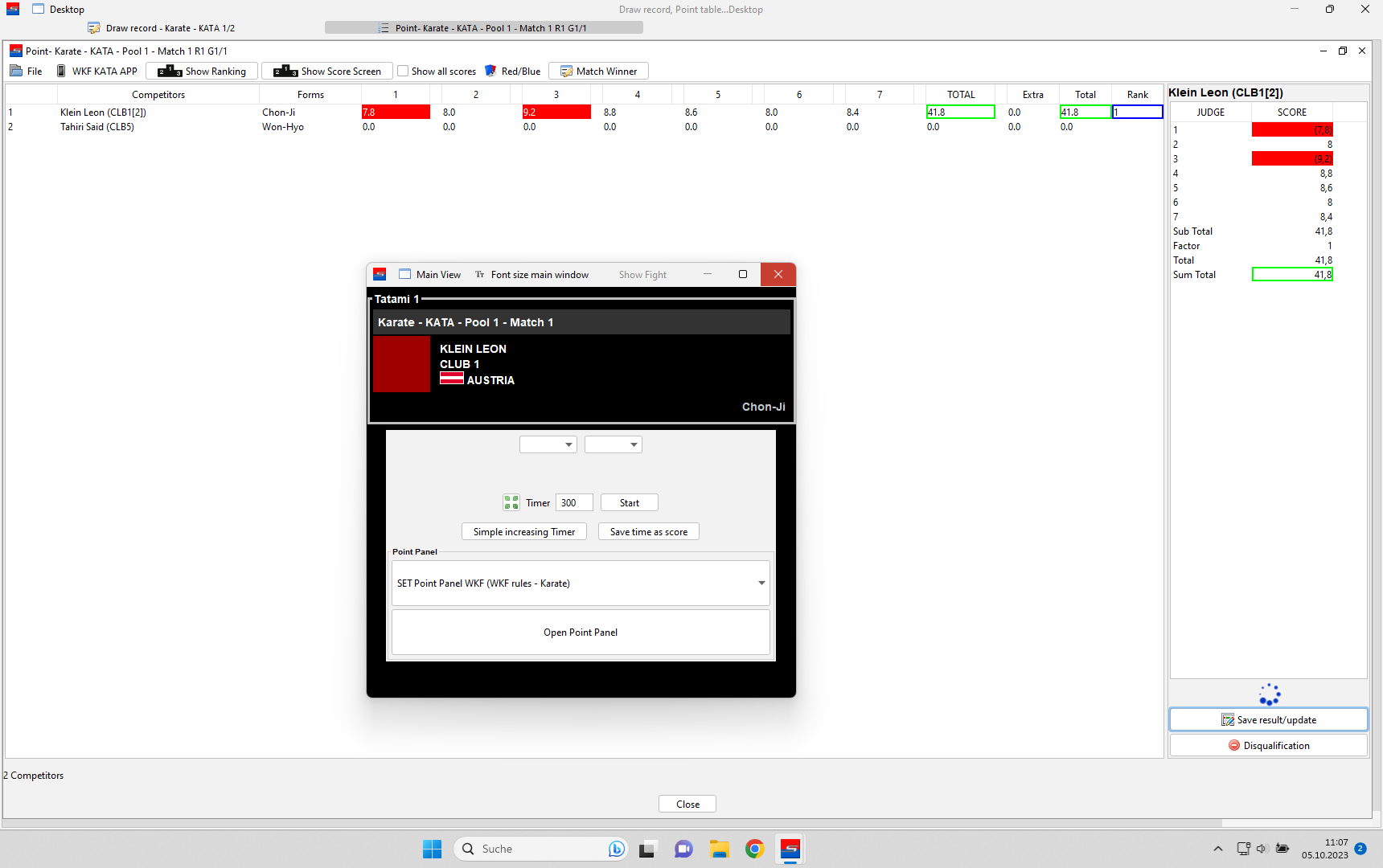The width and height of the screenshot is (1383, 868).
Task: Click Show Fight in the Tatami window
Action: [642, 274]
